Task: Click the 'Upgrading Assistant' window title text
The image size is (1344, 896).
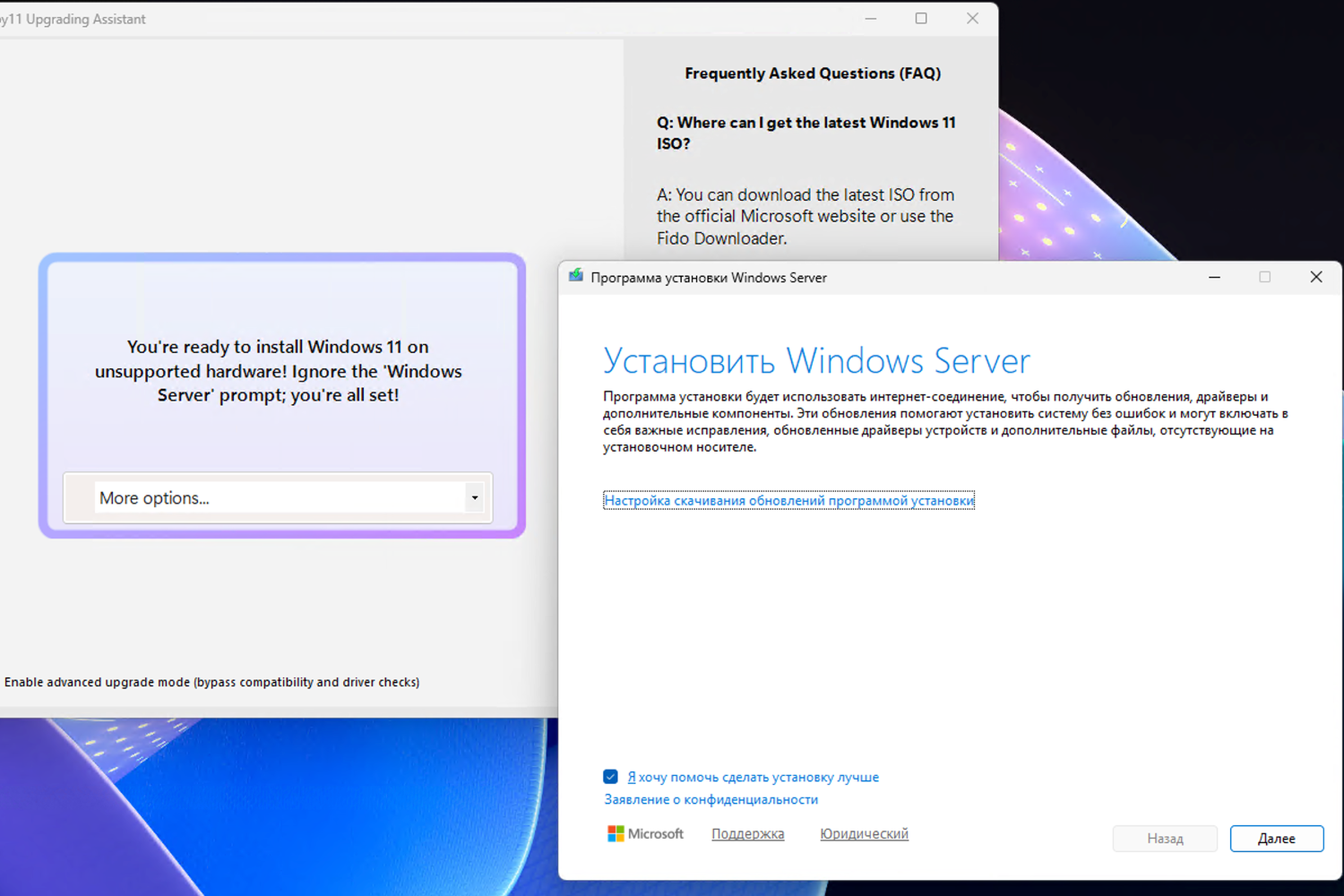Action: point(73,19)
